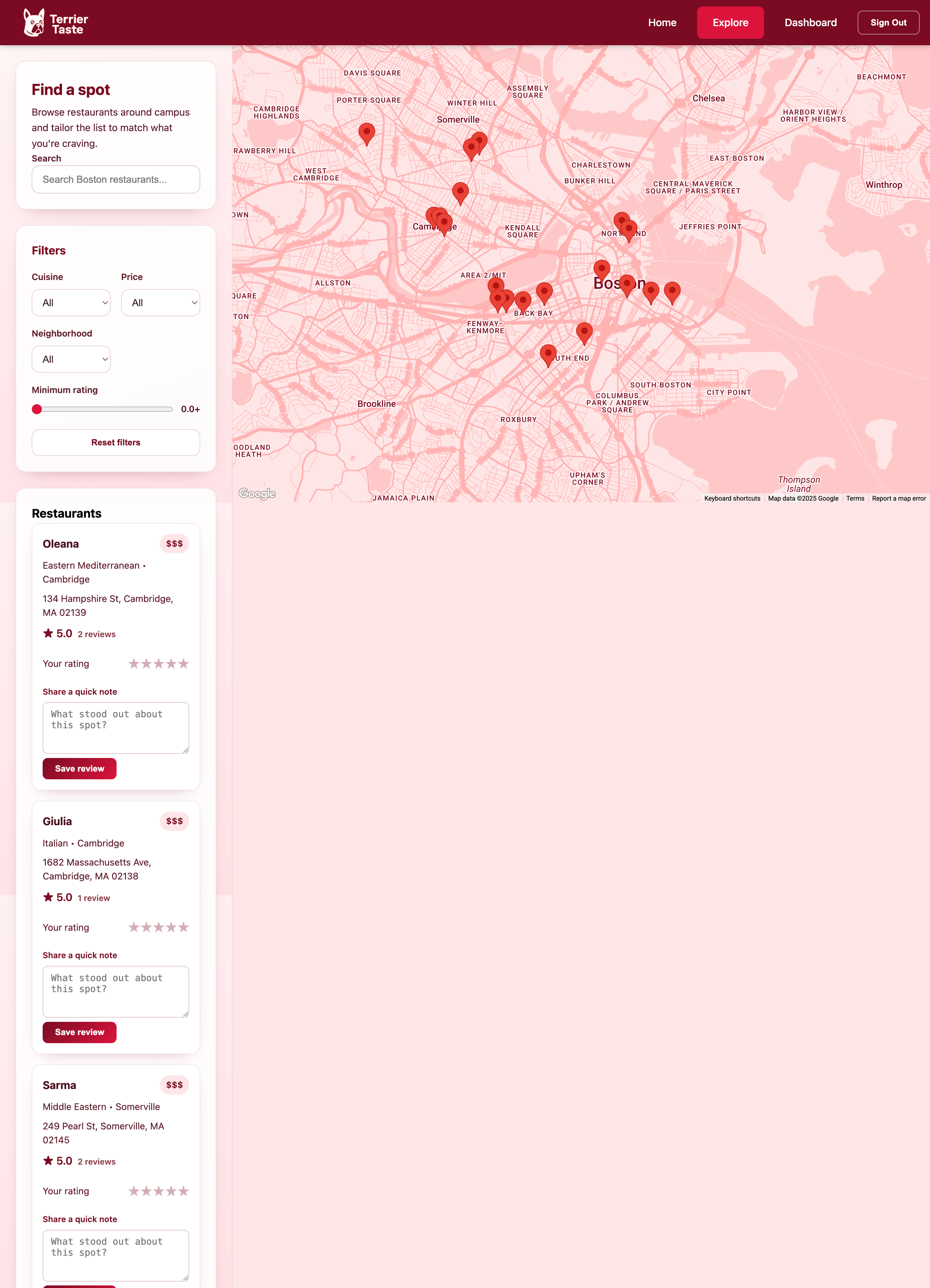Click the Boston restaurants search box
Image resolution: width=930 pixels, height=1288 pixels.
115,179
